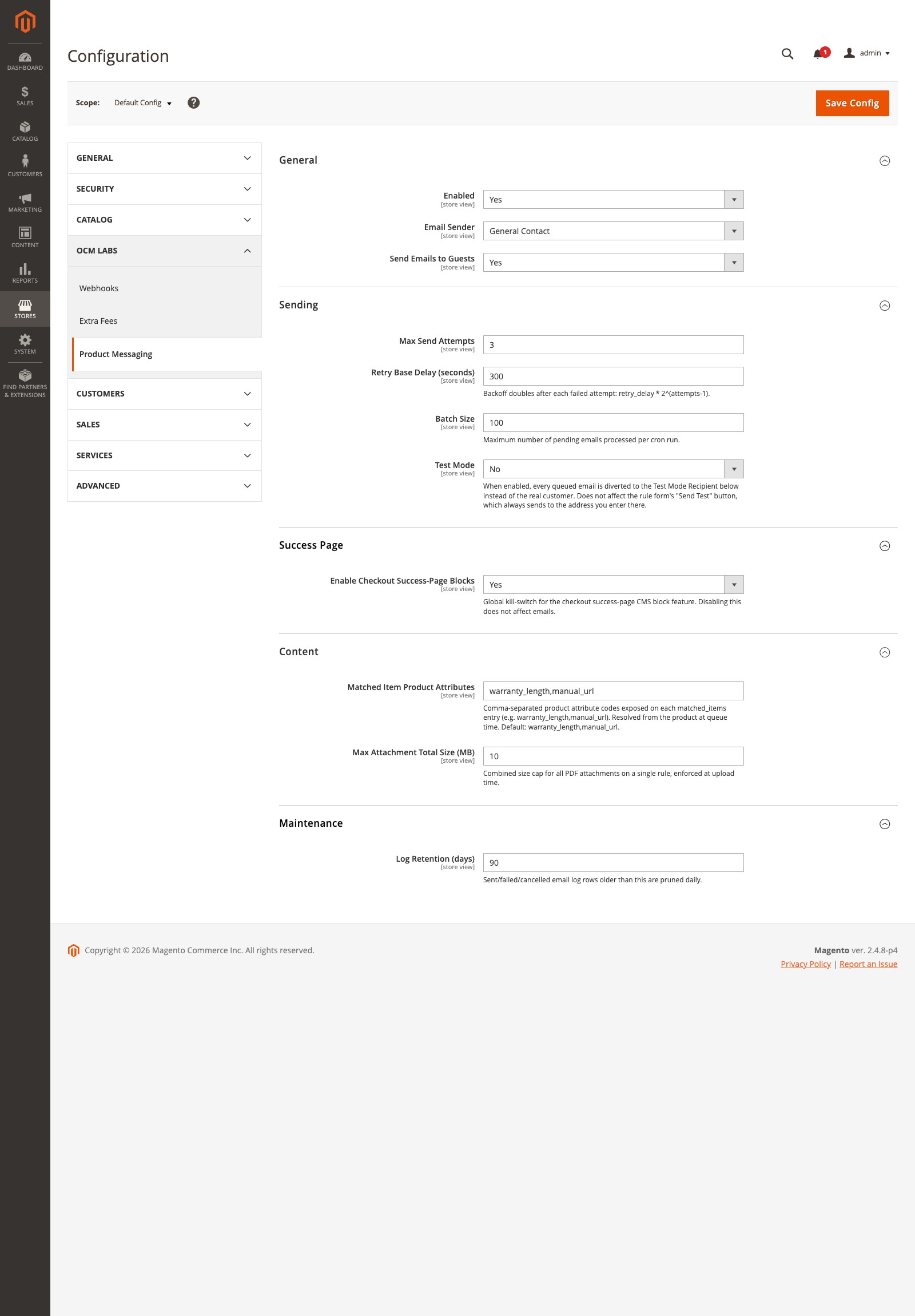Open the Test Mode dropdown
Viewport: 915px width, 1316px height.
tap(613, 469)
